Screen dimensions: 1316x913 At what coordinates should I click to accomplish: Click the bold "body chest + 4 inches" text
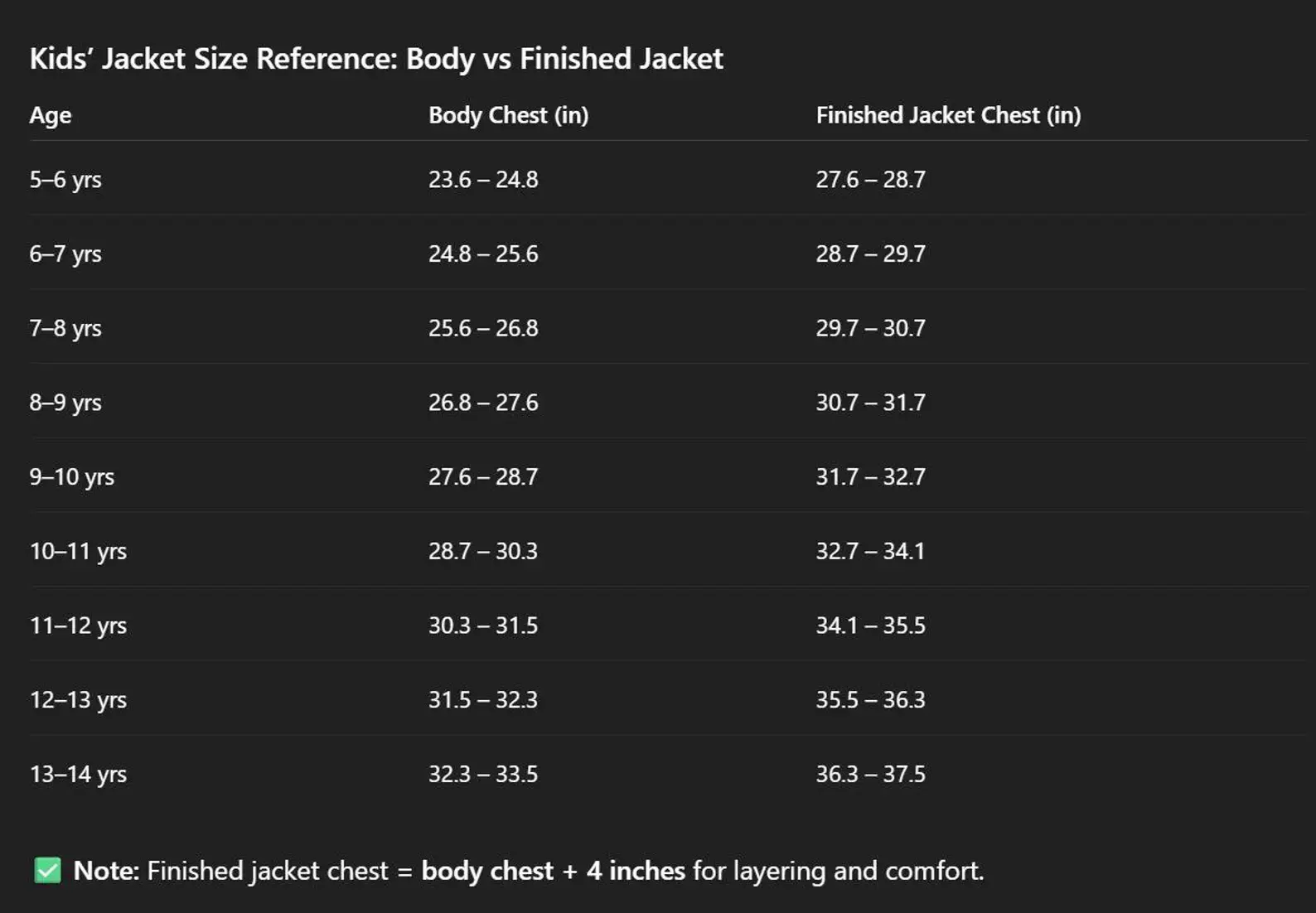click(553, 871)
